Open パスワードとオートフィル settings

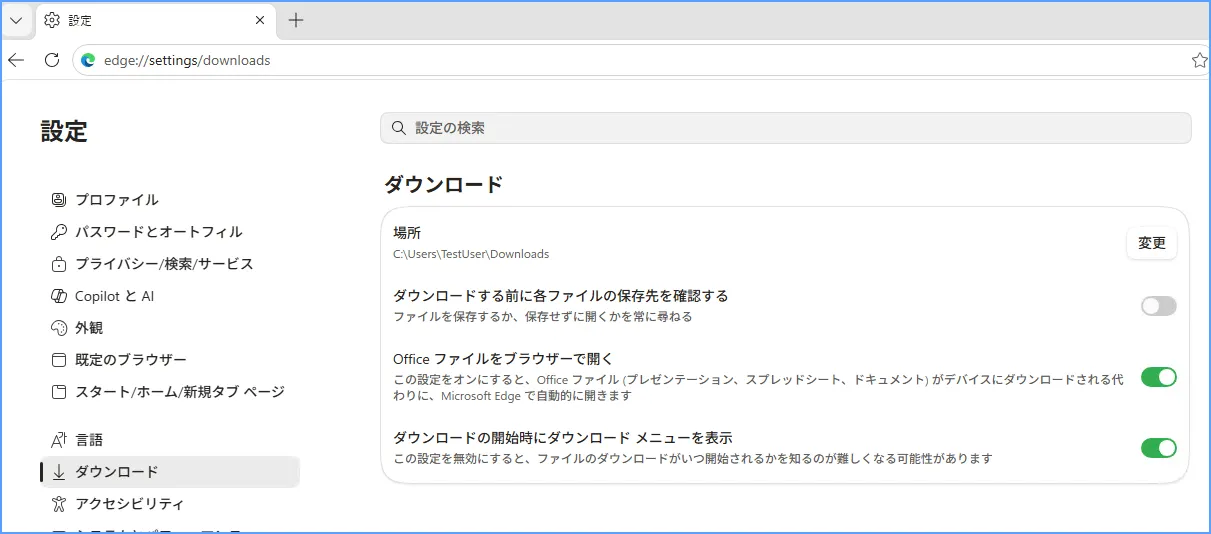170,232
